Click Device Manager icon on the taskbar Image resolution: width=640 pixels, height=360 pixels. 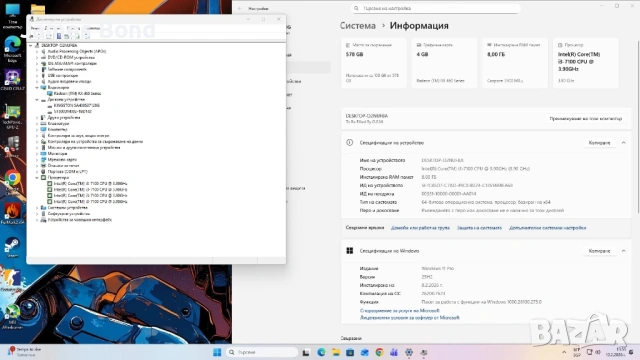(424, 352)
